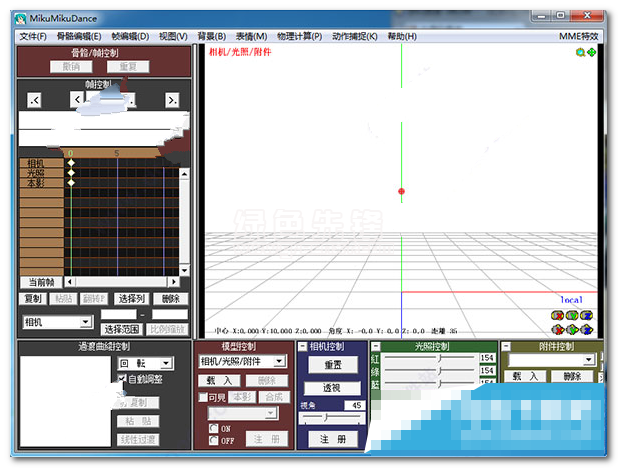This screenshot has width=618, height=468.
Task: Collapse the 相机控制 panel using its minus icon
Action: click(x=302, y=346)
